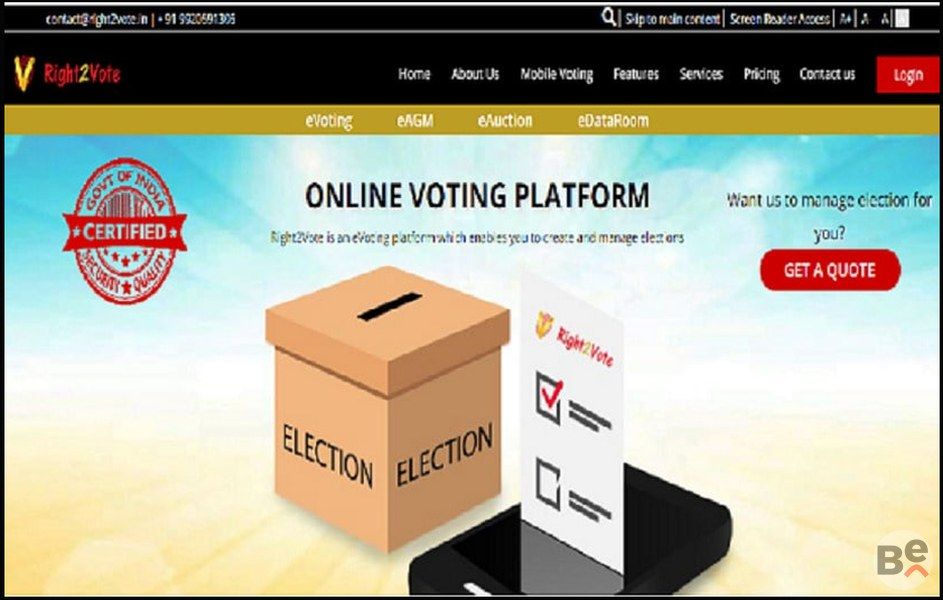Click the Govt of India Certified badge
Viewport: 943px width, 600px height.
125,231
